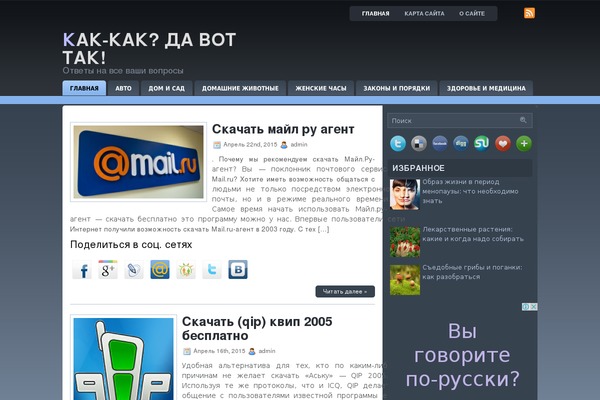The width and height of the screenshot is (600, 400).
Task: Click the site title Как-как? Да вот так!
Action: pyautogui.click(x=149, y=49)
